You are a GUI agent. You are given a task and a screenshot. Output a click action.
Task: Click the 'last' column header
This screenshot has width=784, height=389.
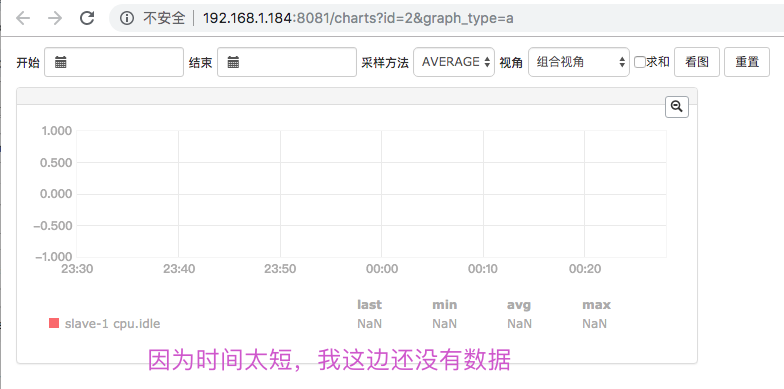[x=370, y=304]
